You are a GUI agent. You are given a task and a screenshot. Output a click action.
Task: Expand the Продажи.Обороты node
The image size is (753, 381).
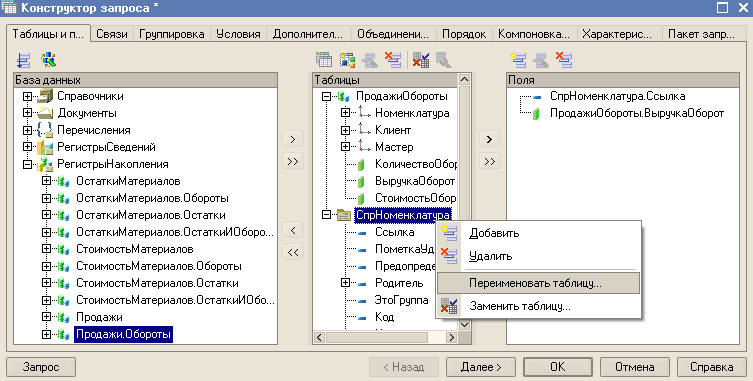click(46, 334)
